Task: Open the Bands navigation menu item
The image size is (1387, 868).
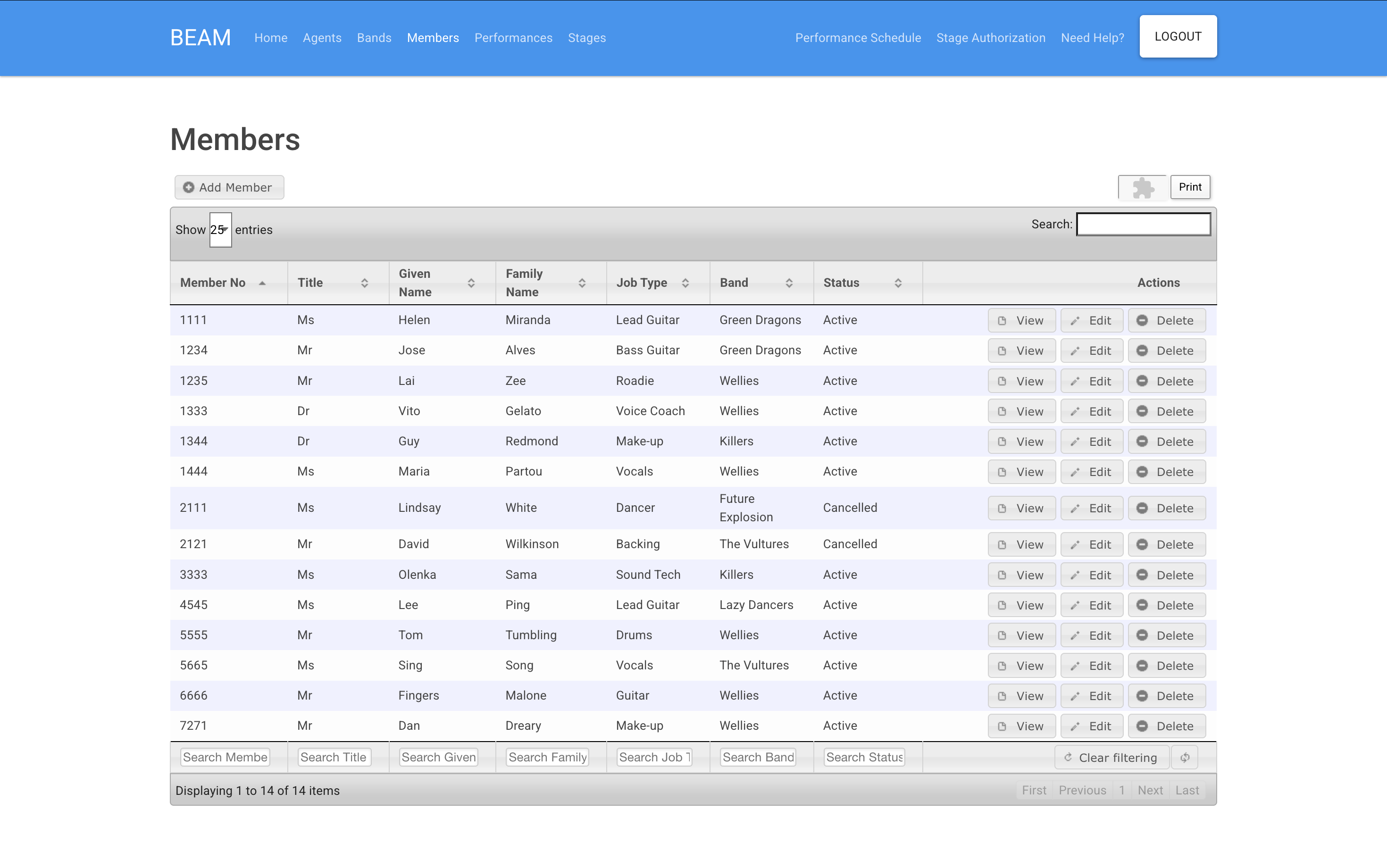Action: 374,38
